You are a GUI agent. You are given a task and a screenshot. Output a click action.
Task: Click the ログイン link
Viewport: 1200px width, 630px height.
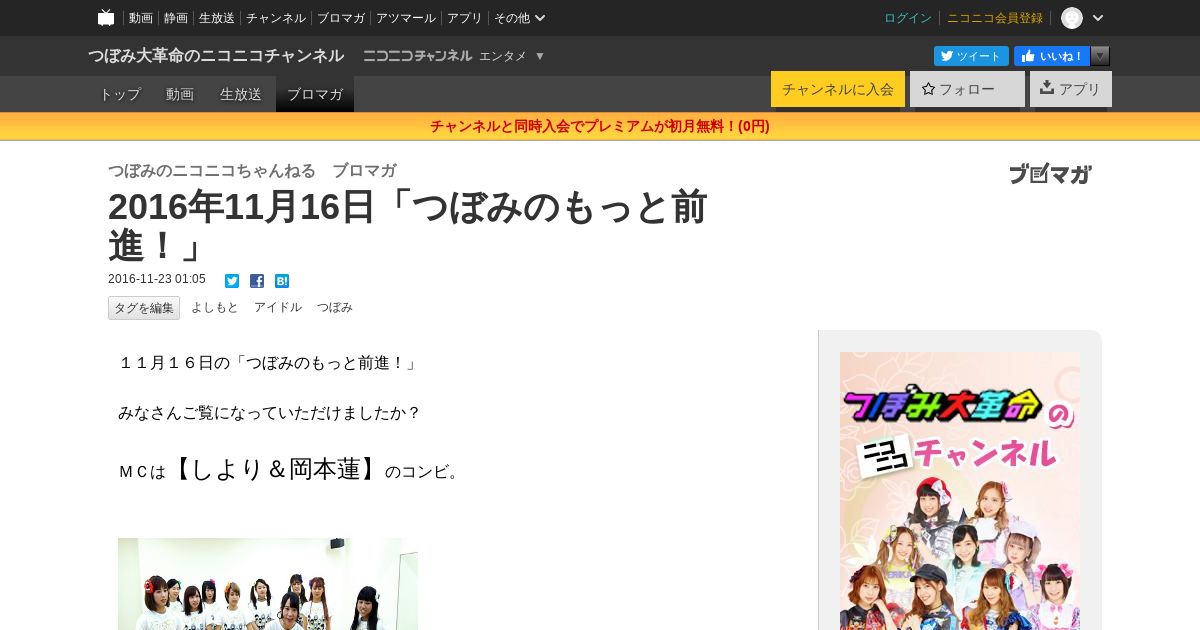(x=908, y=18)
